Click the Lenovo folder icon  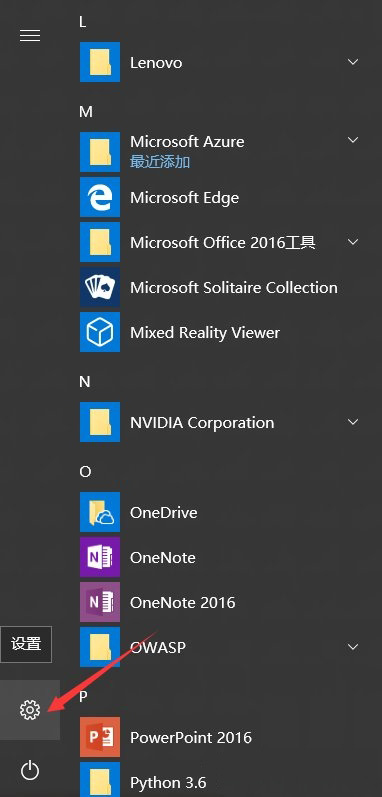coord(100,63)
